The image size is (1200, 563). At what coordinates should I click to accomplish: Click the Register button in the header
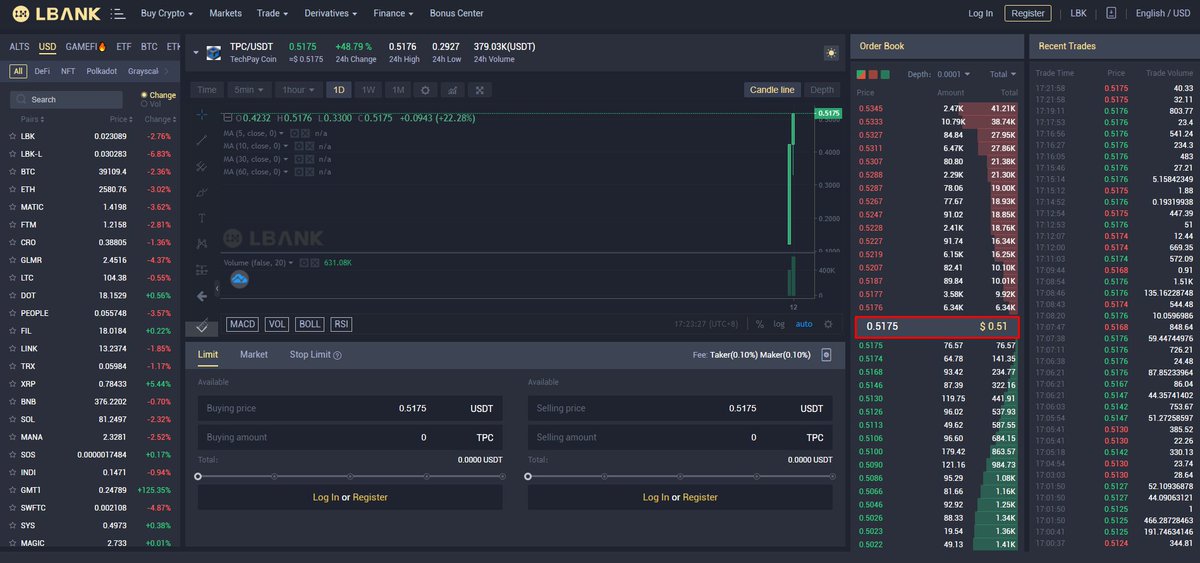pos(1028,14)
